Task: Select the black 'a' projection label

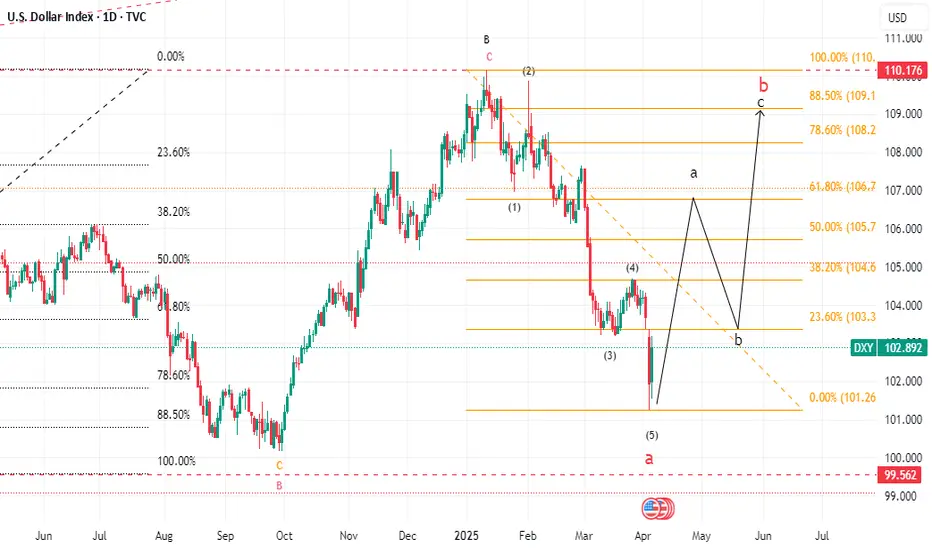Action: click(x=693, y=173)
